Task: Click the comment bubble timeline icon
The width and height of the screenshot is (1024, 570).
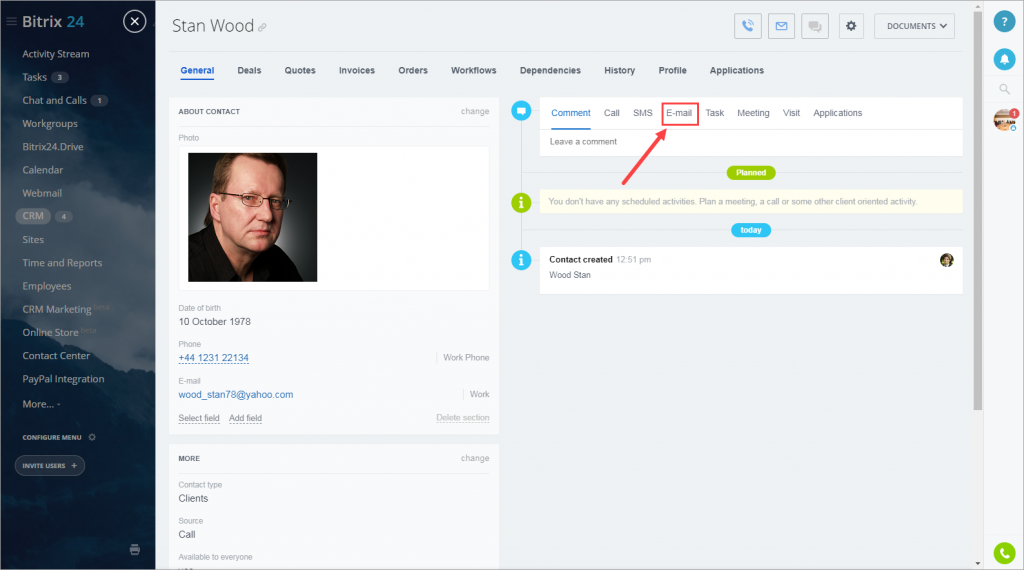Action: coord(521,111)
